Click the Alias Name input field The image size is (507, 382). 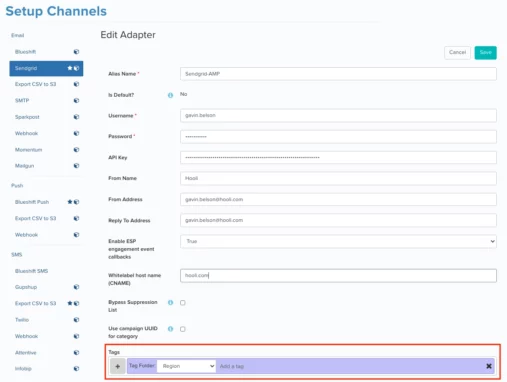click(338, 74)
